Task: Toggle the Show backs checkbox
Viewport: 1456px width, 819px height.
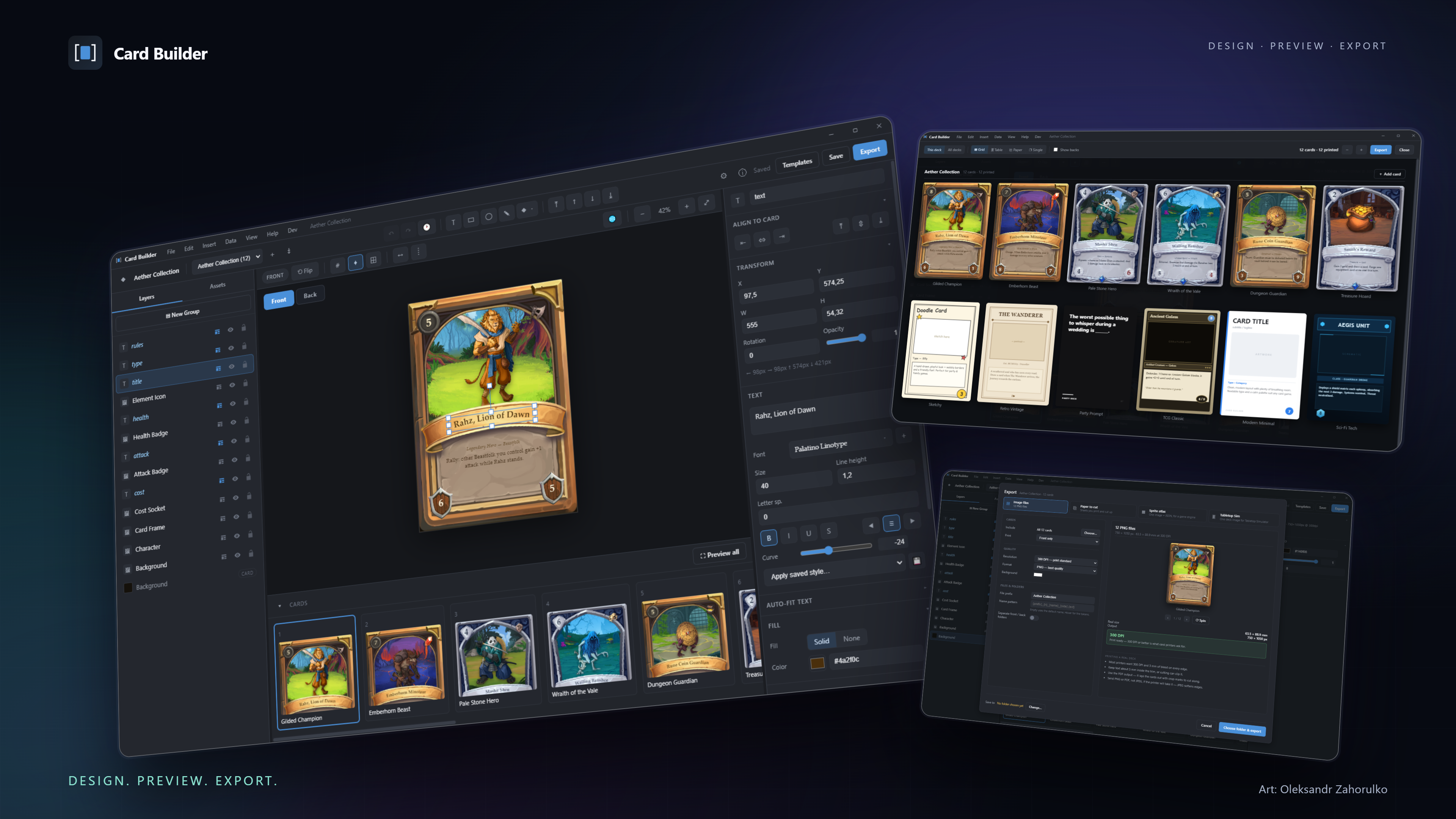Action: (1055, 150)
